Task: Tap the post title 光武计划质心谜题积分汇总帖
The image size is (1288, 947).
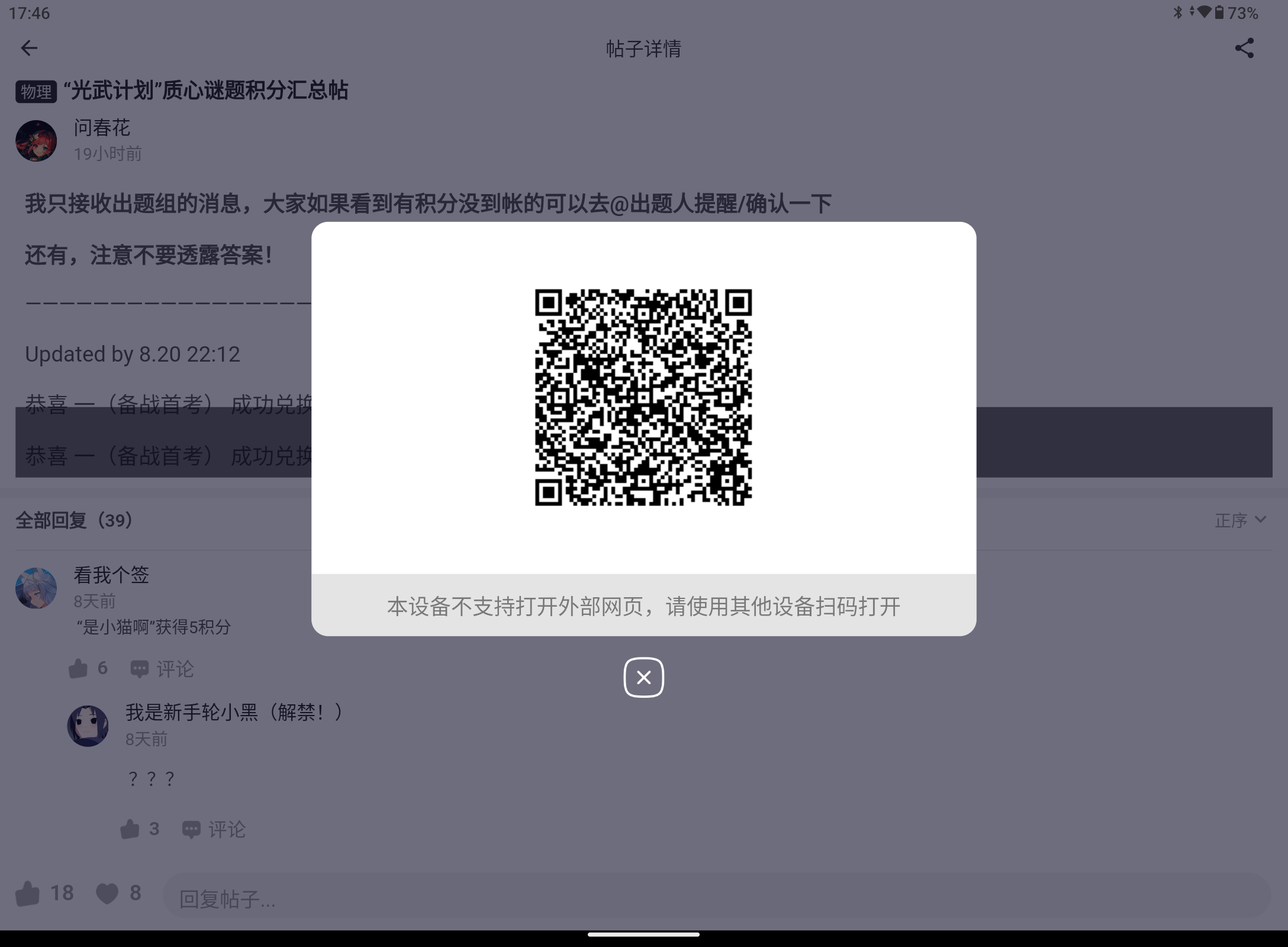Action: click(x=206, y=91)
